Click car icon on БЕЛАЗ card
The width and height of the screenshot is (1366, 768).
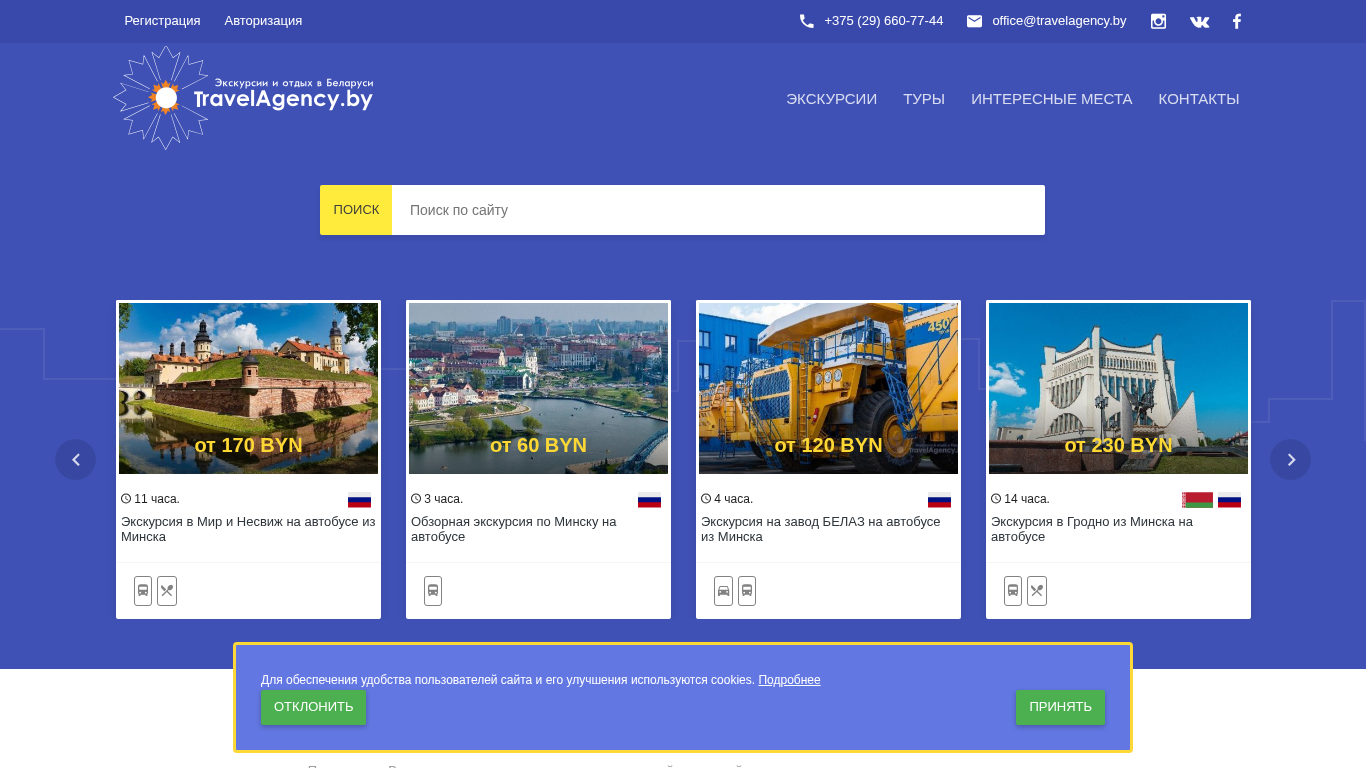pyautogui.click(x=723, y=591)
